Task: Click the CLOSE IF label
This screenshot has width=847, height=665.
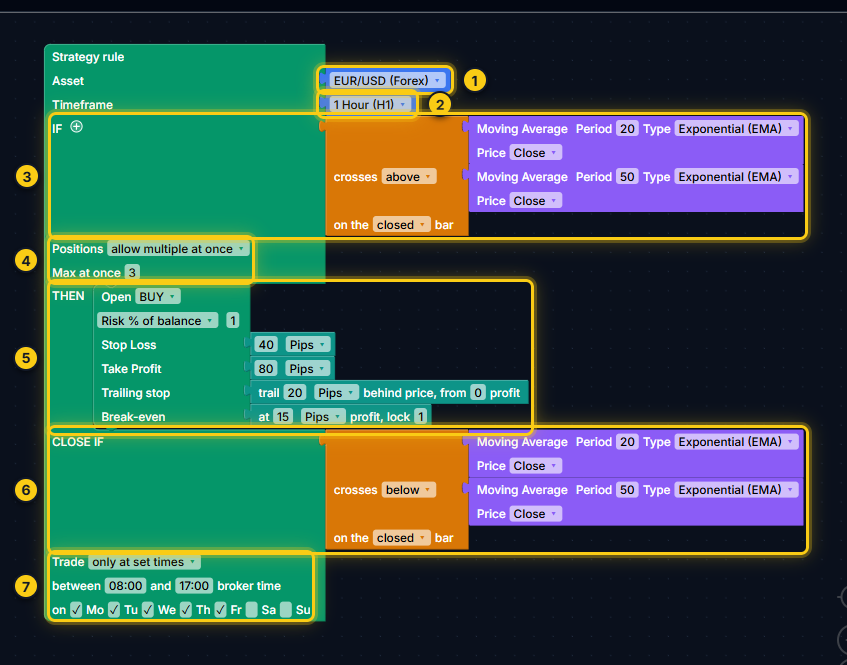Action: pyautogui.click(x=78, y=442)
